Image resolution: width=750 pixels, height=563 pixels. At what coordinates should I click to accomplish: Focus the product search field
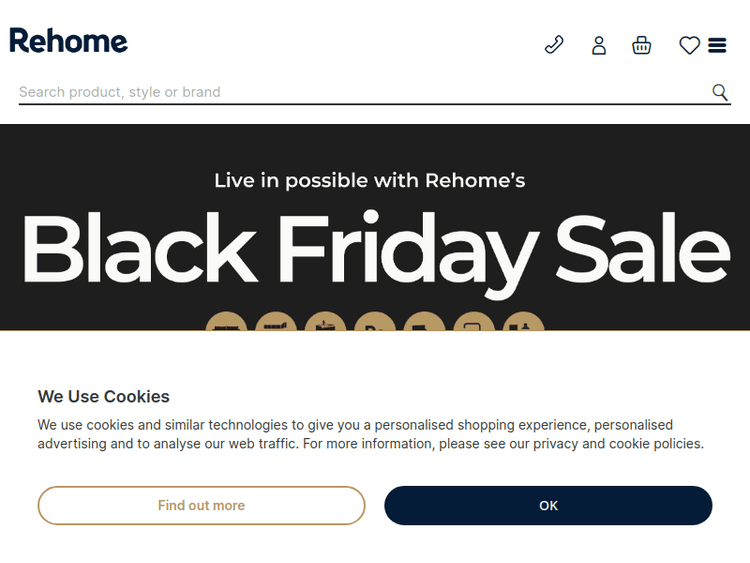[x=360, y=92]
